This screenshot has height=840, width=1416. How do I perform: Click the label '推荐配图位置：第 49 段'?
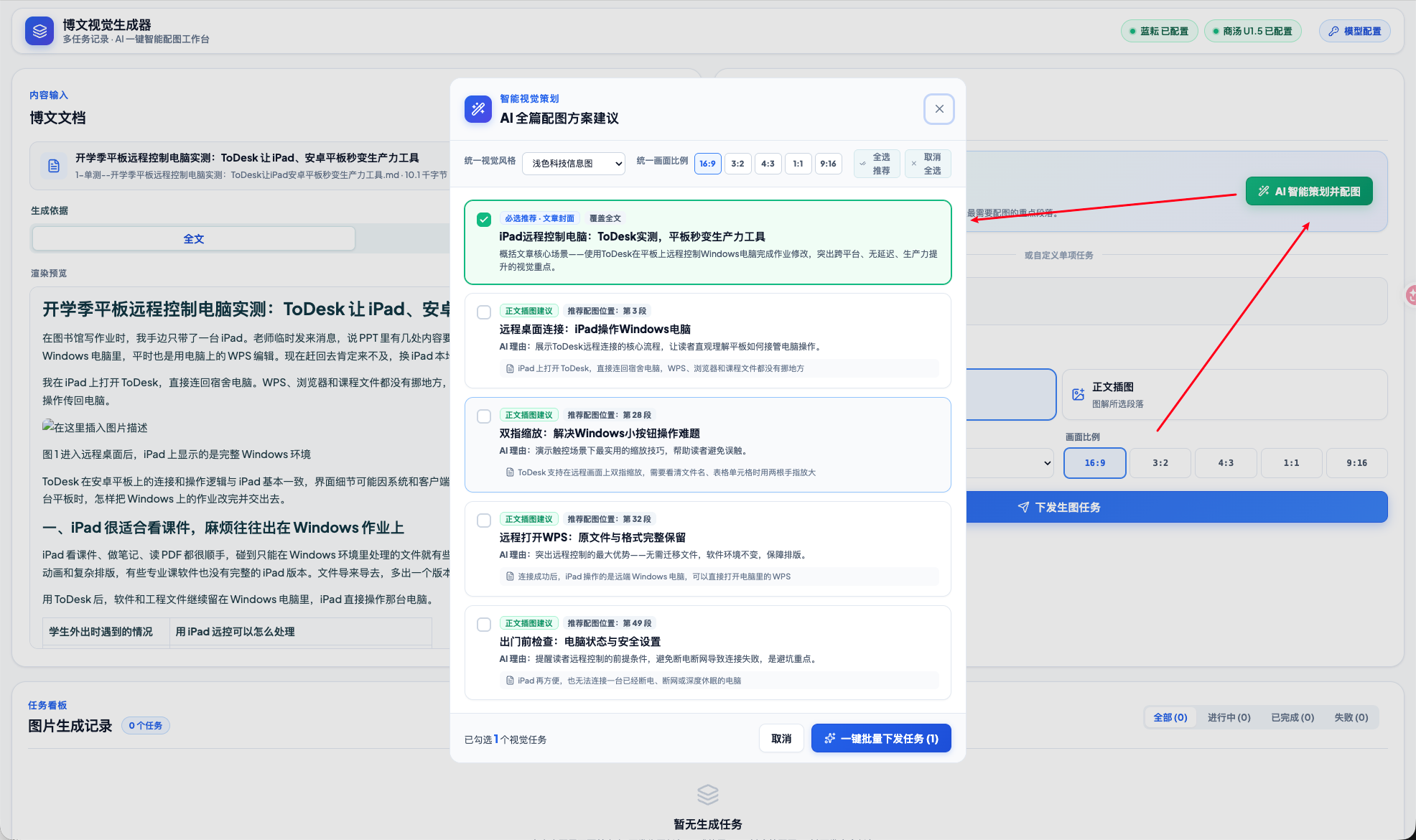tap(610, 623)
